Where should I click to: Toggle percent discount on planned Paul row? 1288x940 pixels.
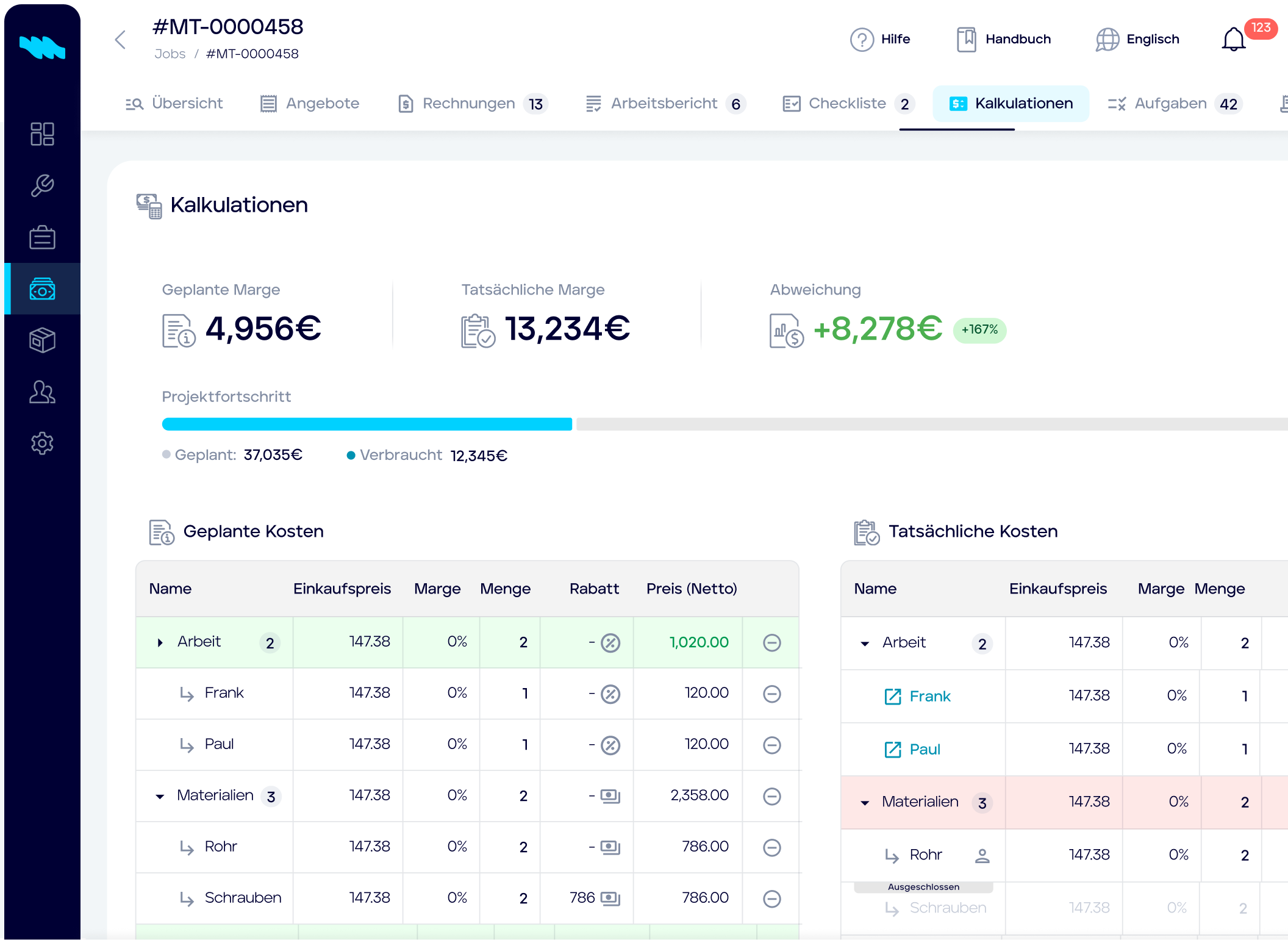[x=610, y=745]
